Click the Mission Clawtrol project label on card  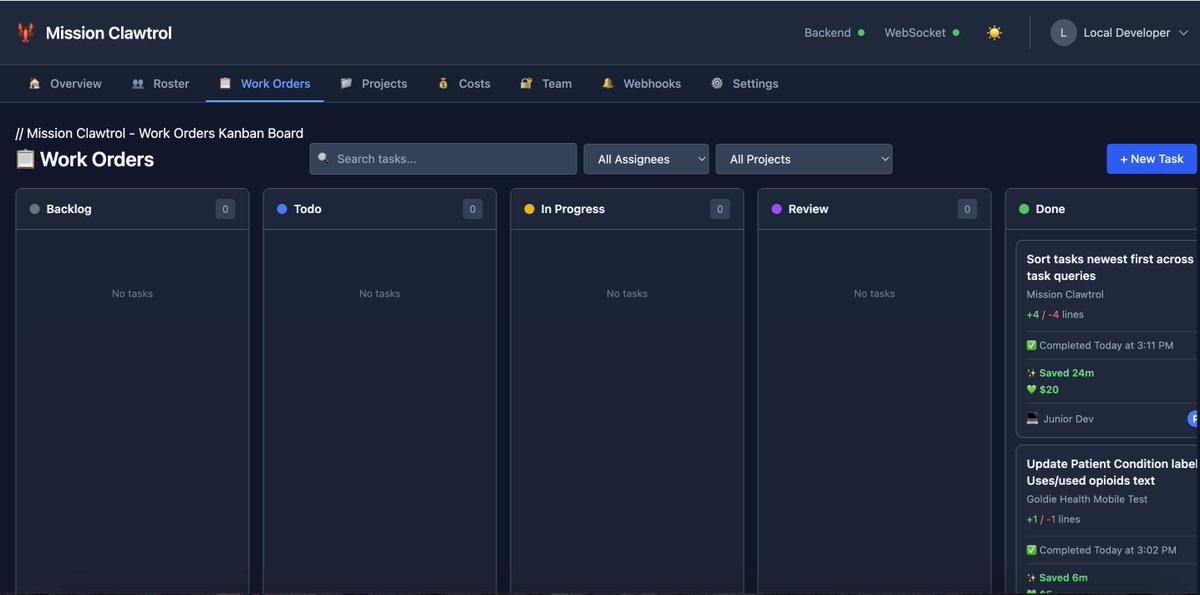pos(1065,295)
